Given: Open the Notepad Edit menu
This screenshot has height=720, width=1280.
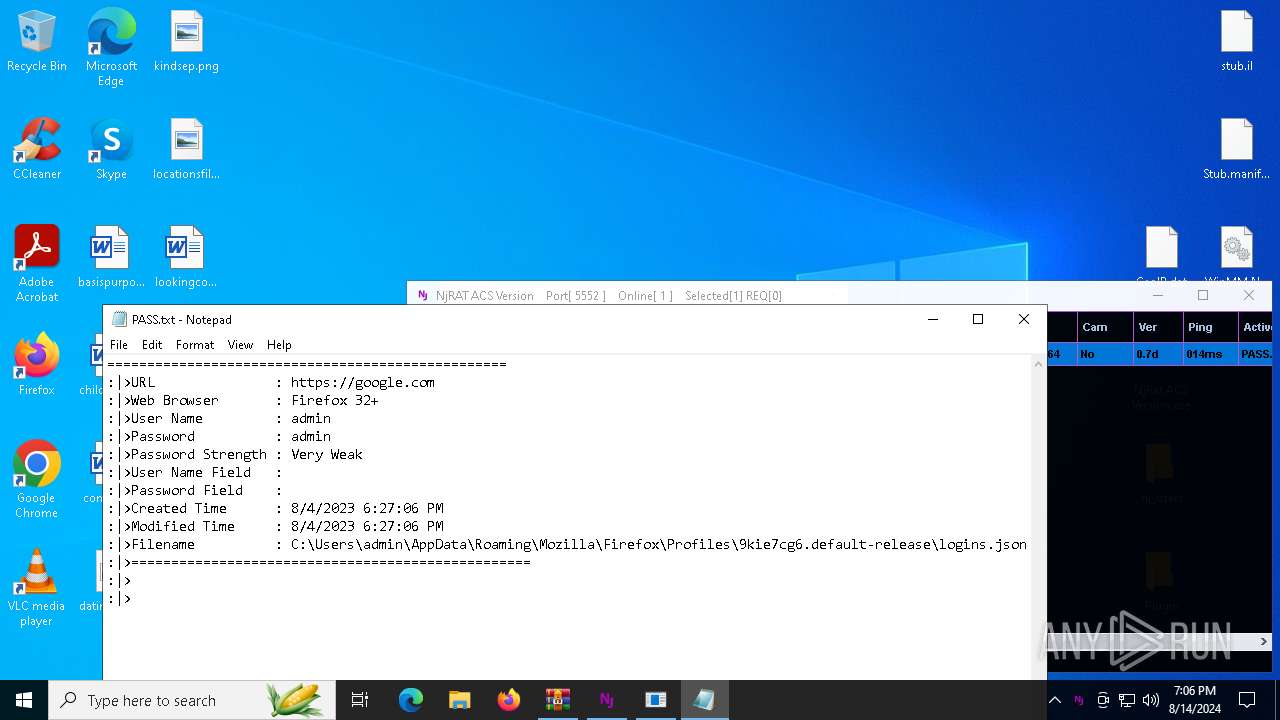Looking at the screenshot, I should click(x=152, y=344).
